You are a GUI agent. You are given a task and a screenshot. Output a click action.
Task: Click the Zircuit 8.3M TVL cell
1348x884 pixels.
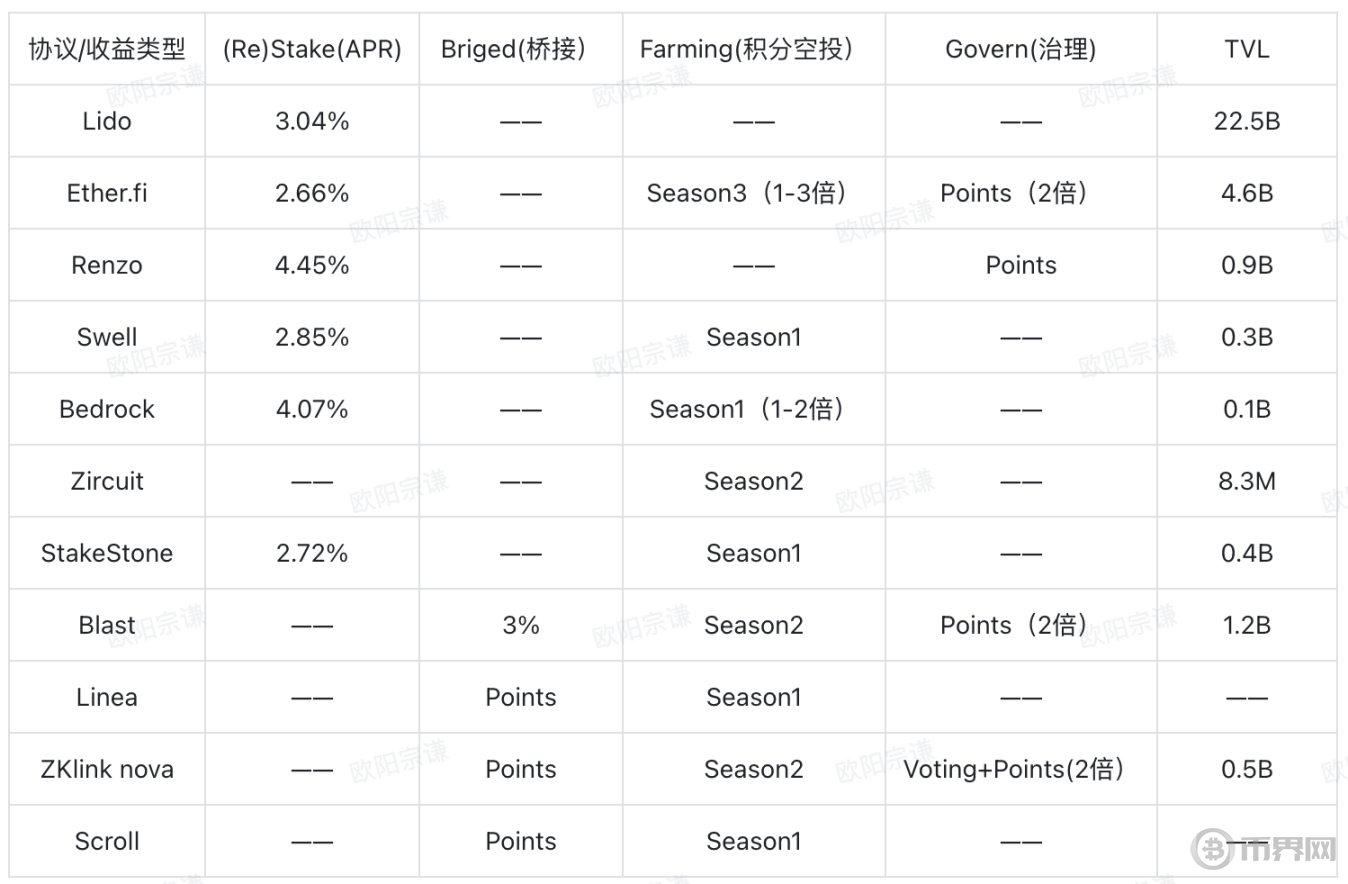coord(1246,481)
